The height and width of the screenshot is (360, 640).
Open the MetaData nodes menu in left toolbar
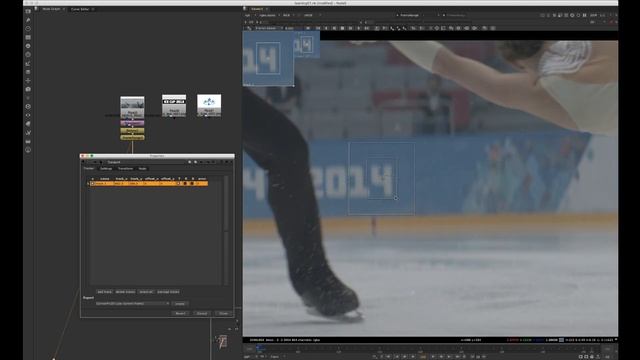tap(28, 124)
